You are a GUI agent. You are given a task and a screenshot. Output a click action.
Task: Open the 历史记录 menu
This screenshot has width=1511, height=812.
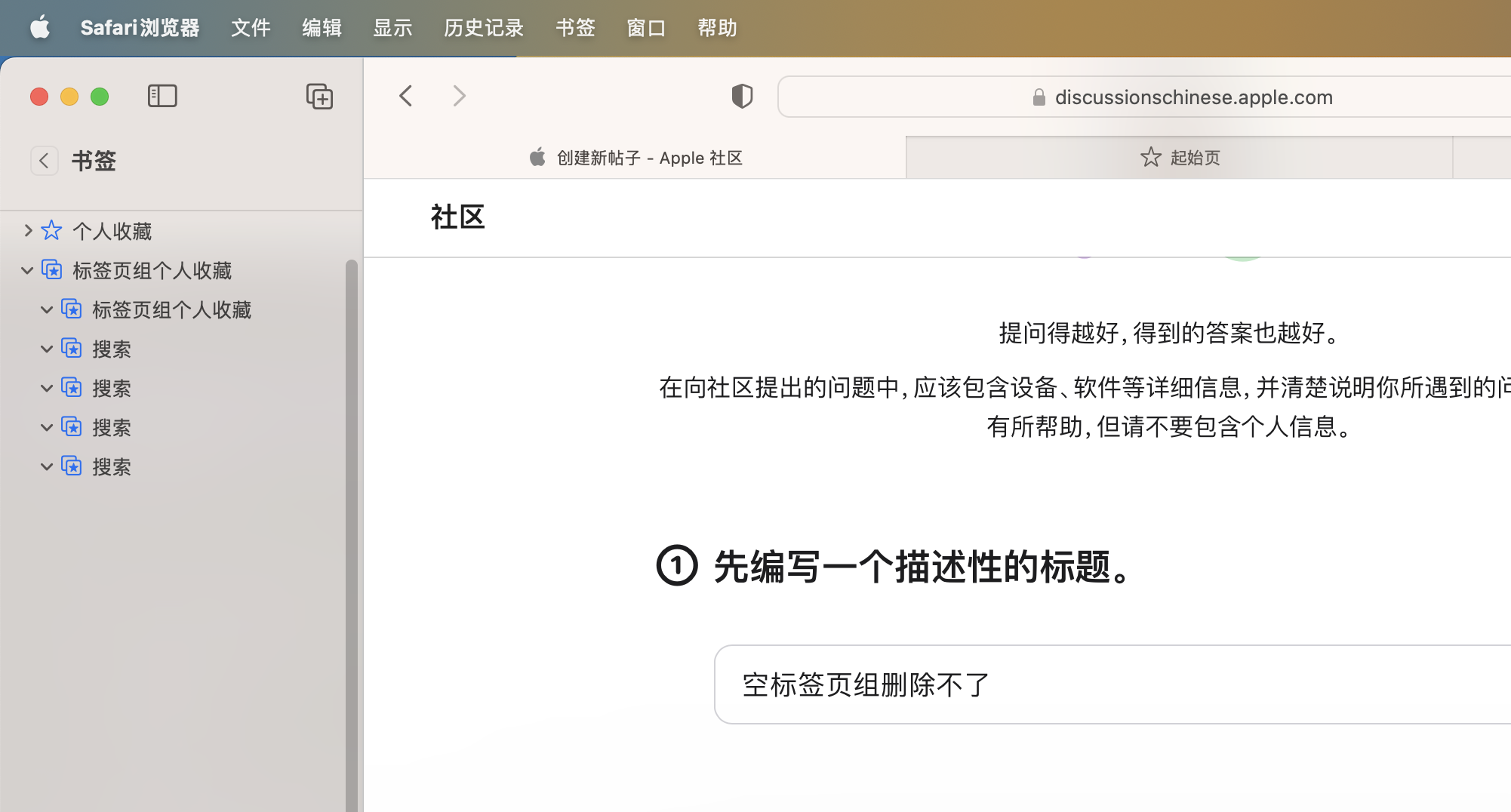[x=484, y=28]
